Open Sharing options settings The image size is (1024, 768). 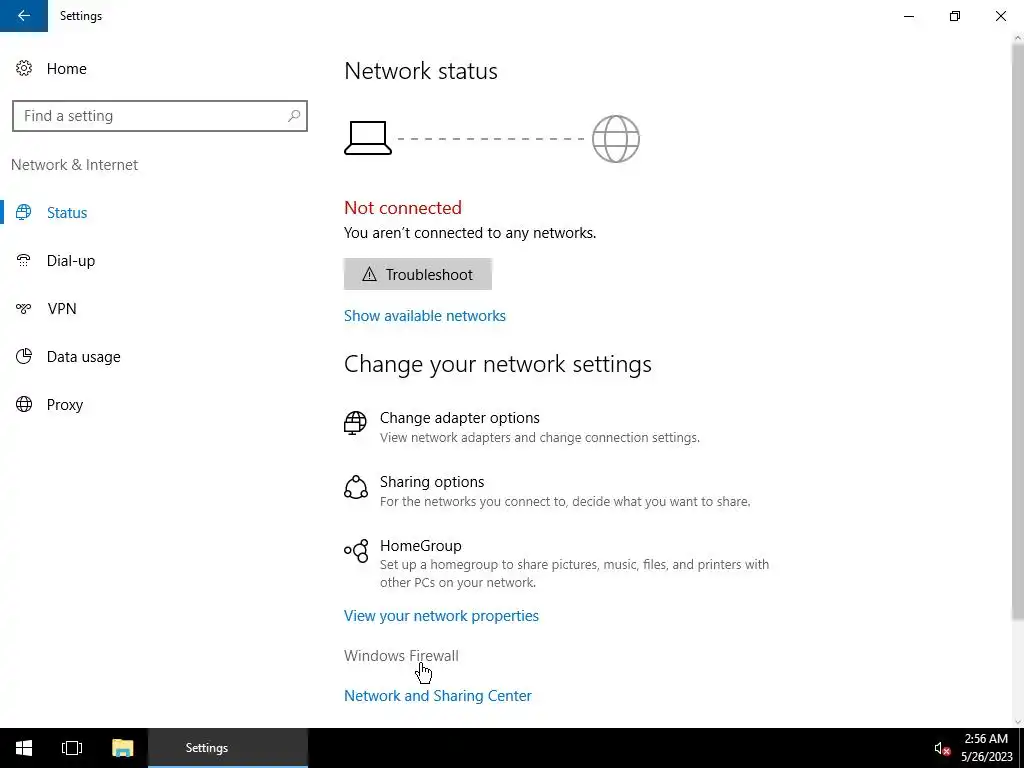click(x=547, y=491)
